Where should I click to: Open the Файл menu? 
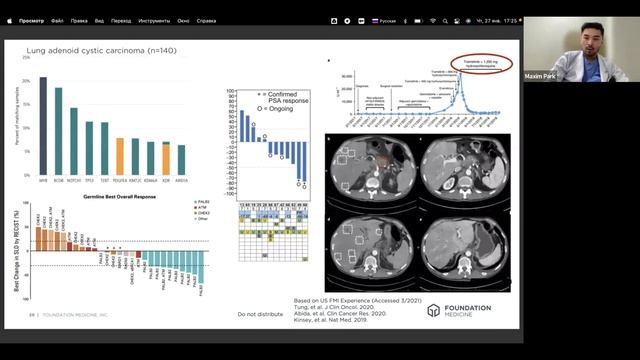(x=57, y=21)
